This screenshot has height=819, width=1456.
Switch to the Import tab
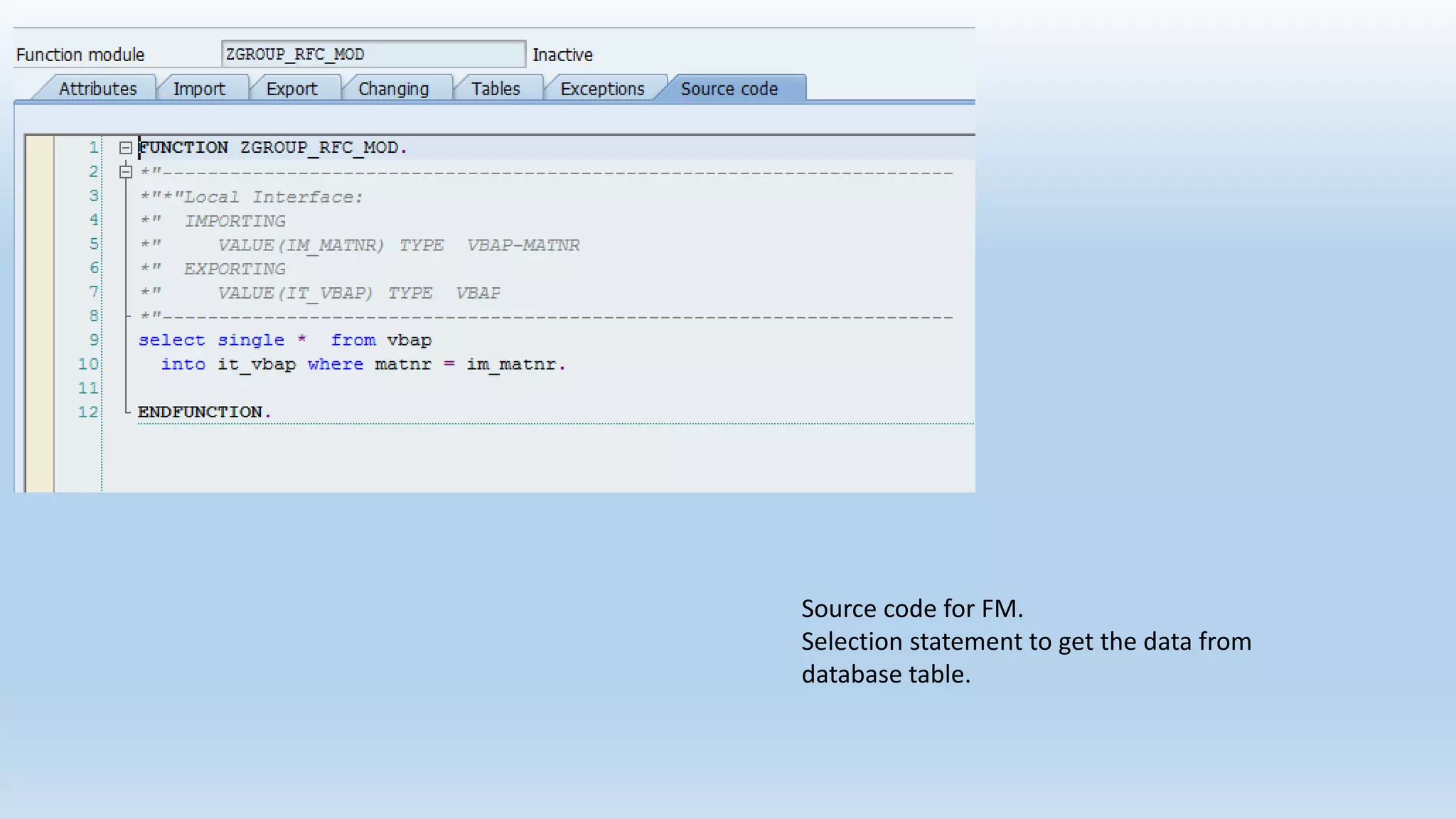(x=199, y=89)
